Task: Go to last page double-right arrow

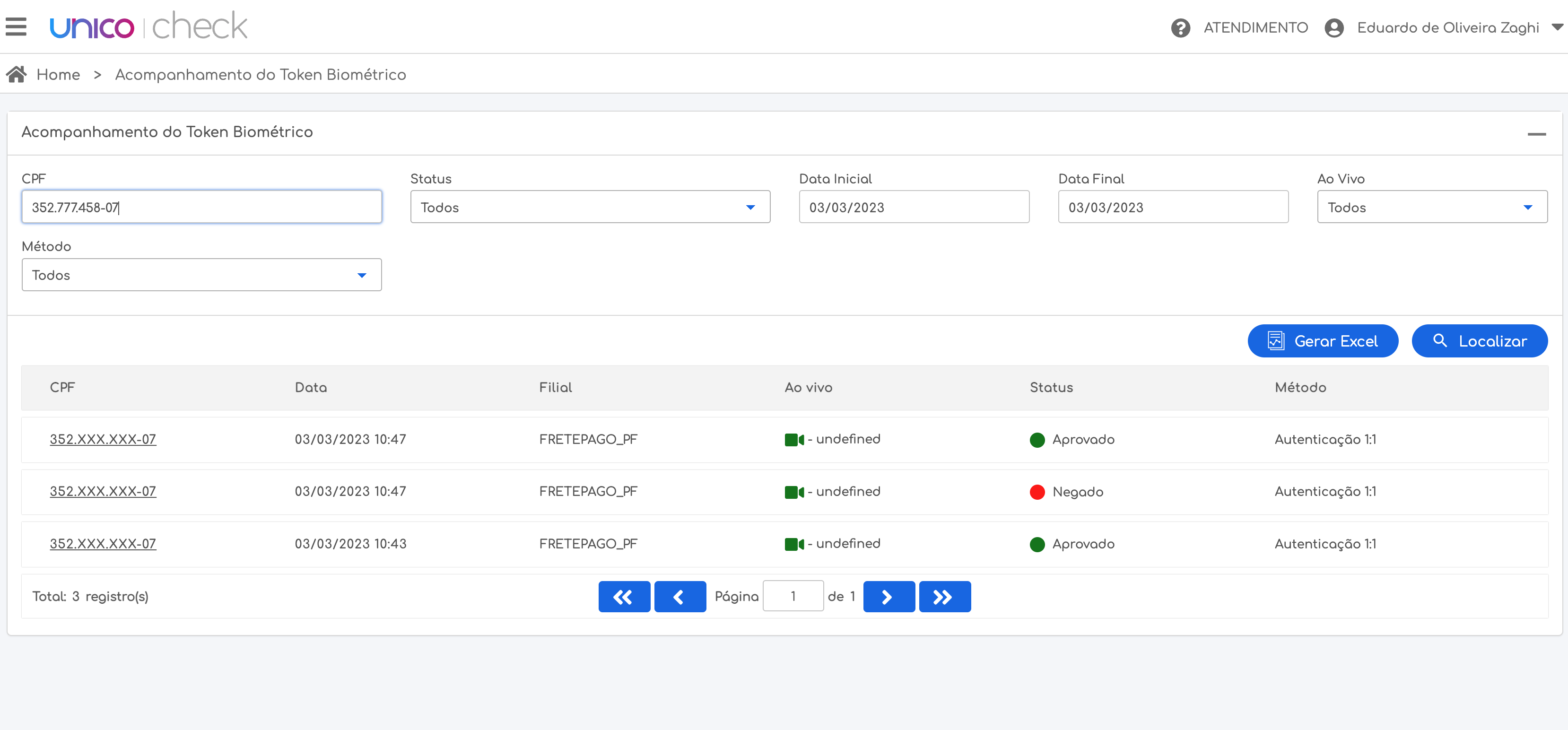Action: 945,597
